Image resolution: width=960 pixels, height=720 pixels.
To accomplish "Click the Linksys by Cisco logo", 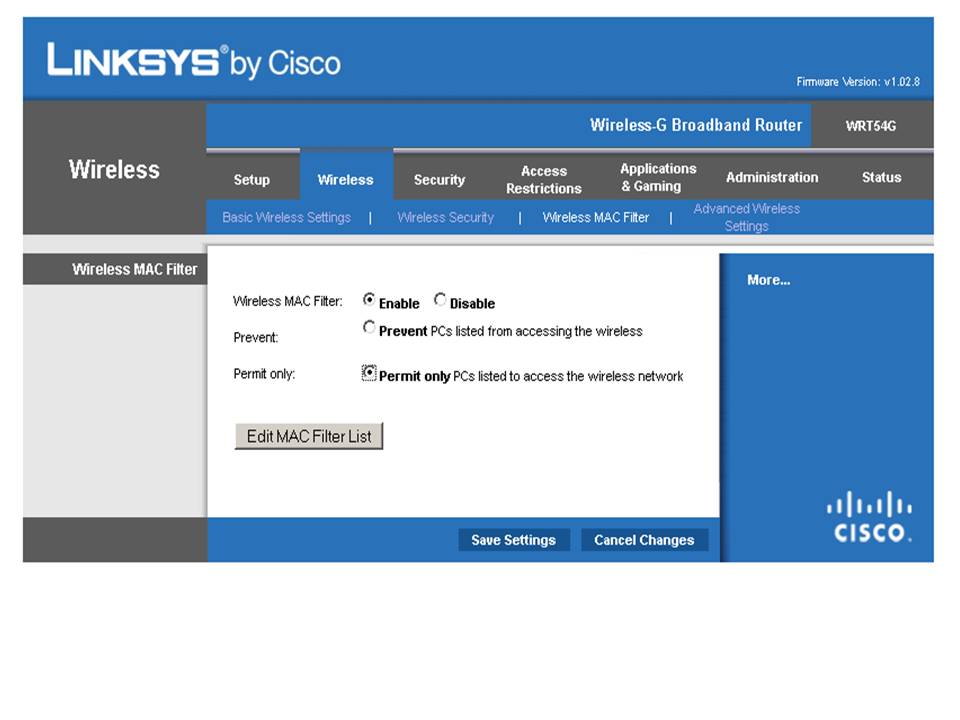I will pos(193,61).
